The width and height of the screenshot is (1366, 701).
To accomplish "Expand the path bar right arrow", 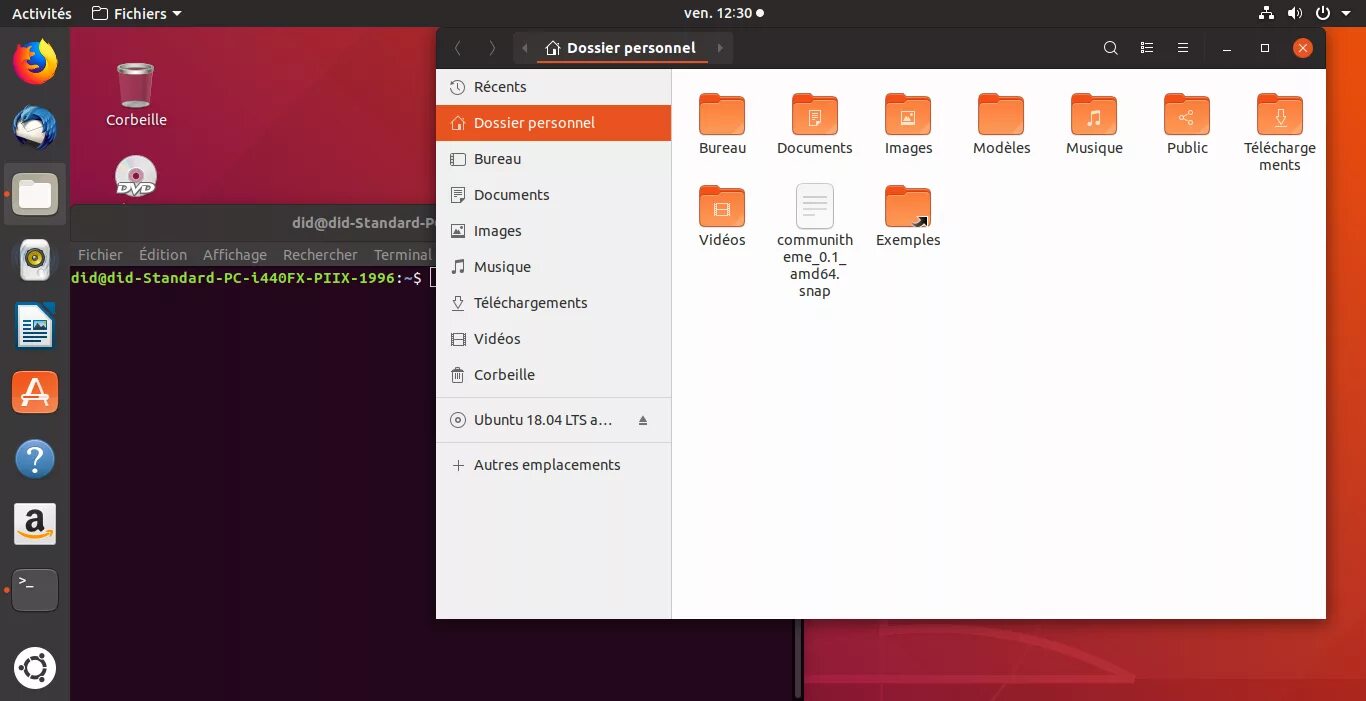I will tap(720, 48).
